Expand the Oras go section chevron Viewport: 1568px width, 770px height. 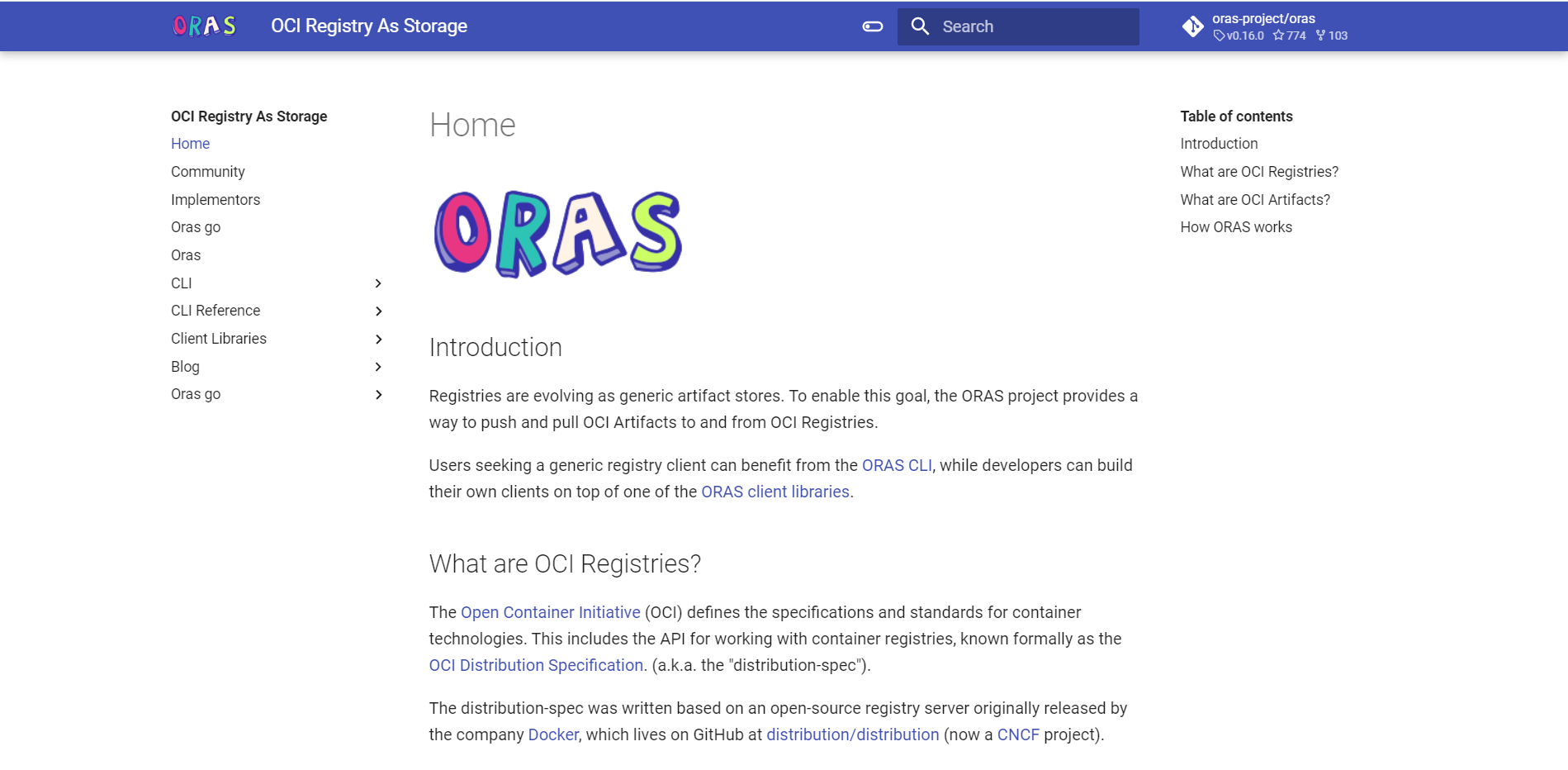click(x=378, y=394)
